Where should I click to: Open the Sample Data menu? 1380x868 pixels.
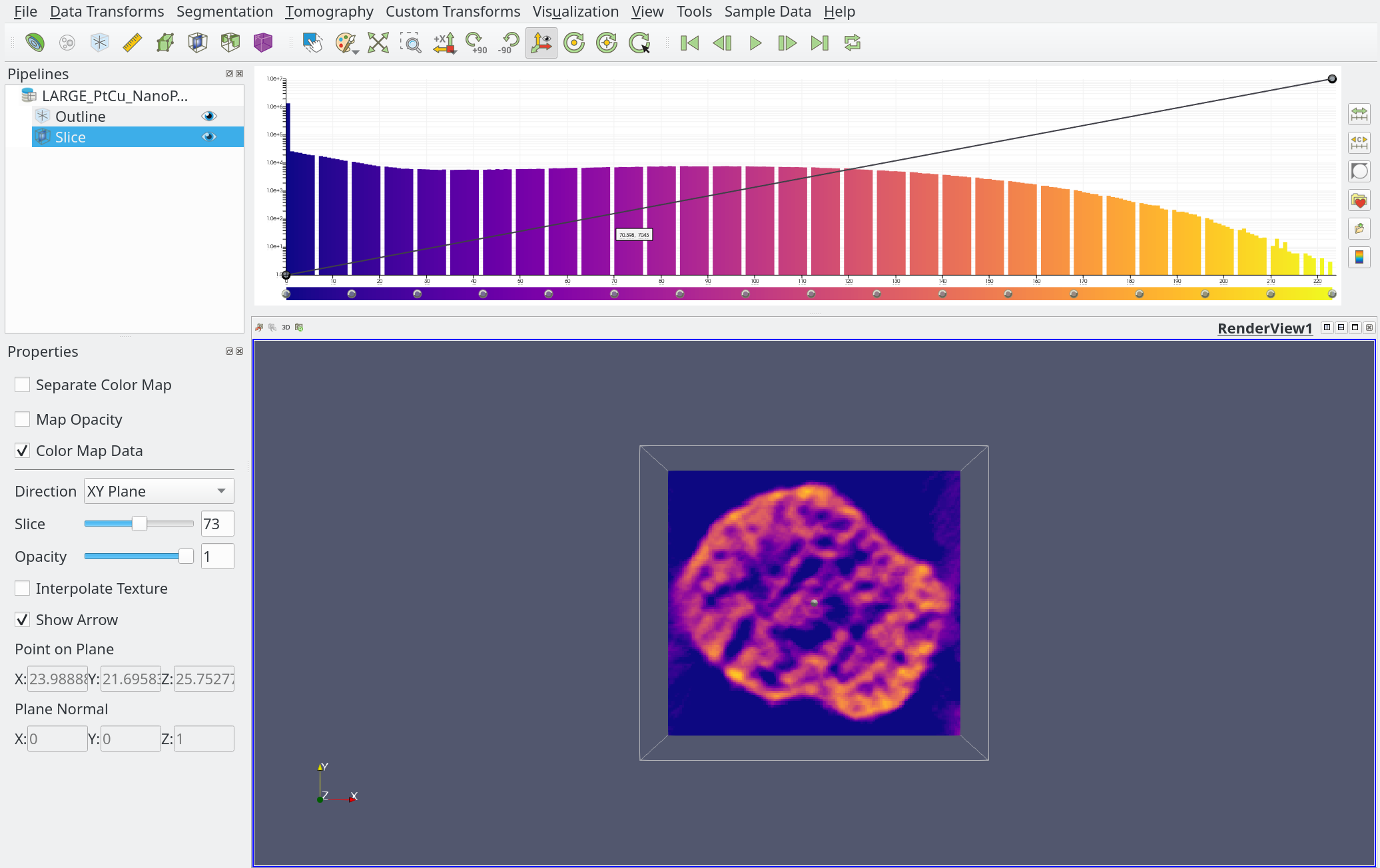(767, 11)
